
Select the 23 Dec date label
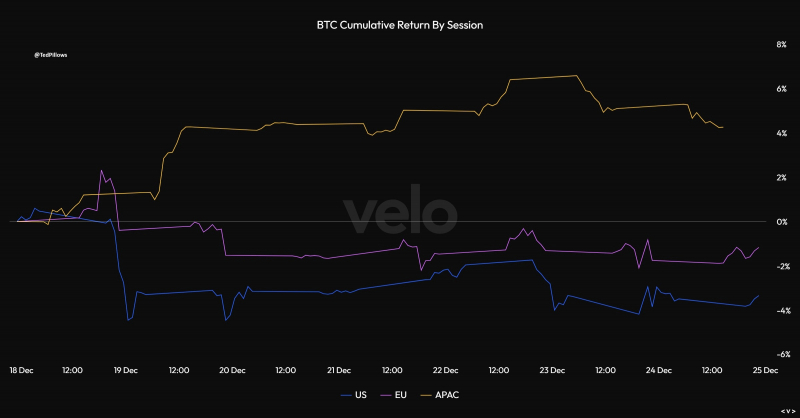point(552,370)
